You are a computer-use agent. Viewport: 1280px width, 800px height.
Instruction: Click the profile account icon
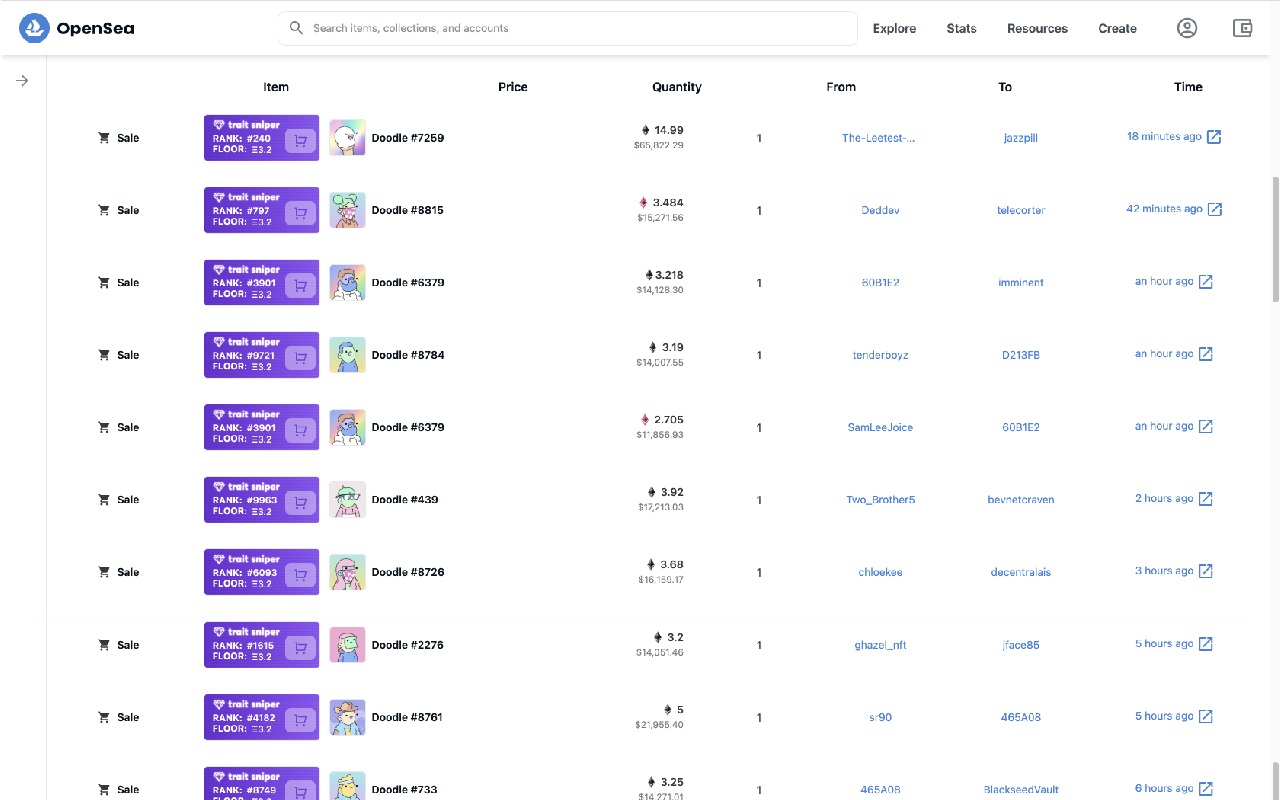1187,28
